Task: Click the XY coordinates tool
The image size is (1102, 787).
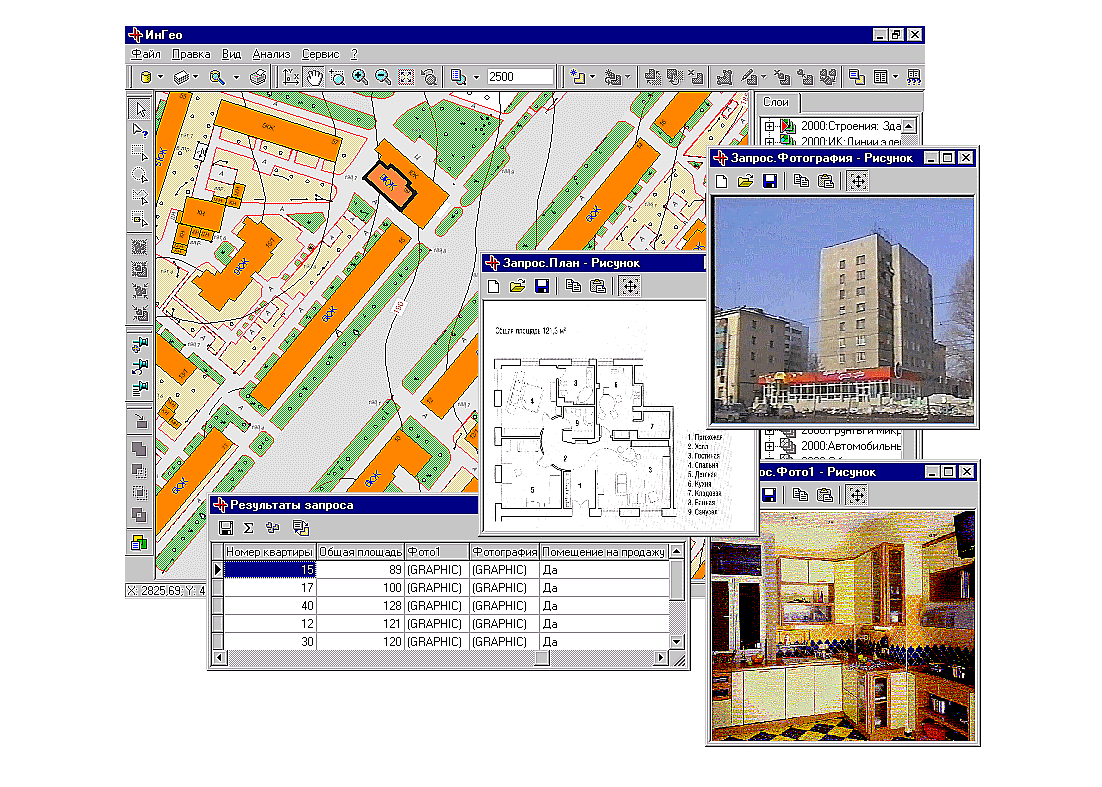Action: click(290, 77)
